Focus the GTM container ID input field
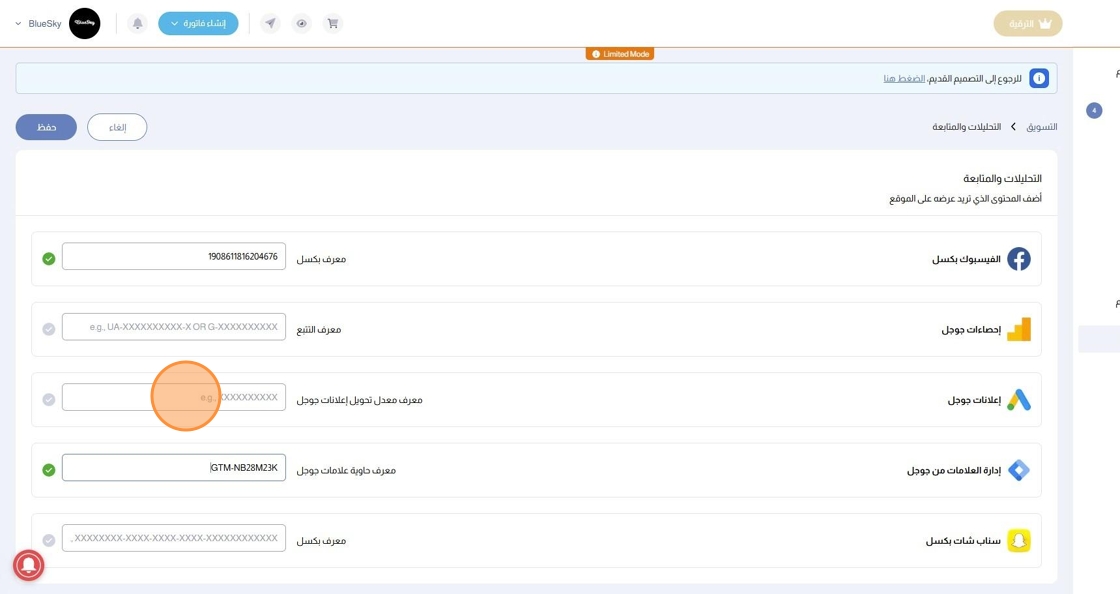Viewport: 1120px width, 594px height. (174, 468)
